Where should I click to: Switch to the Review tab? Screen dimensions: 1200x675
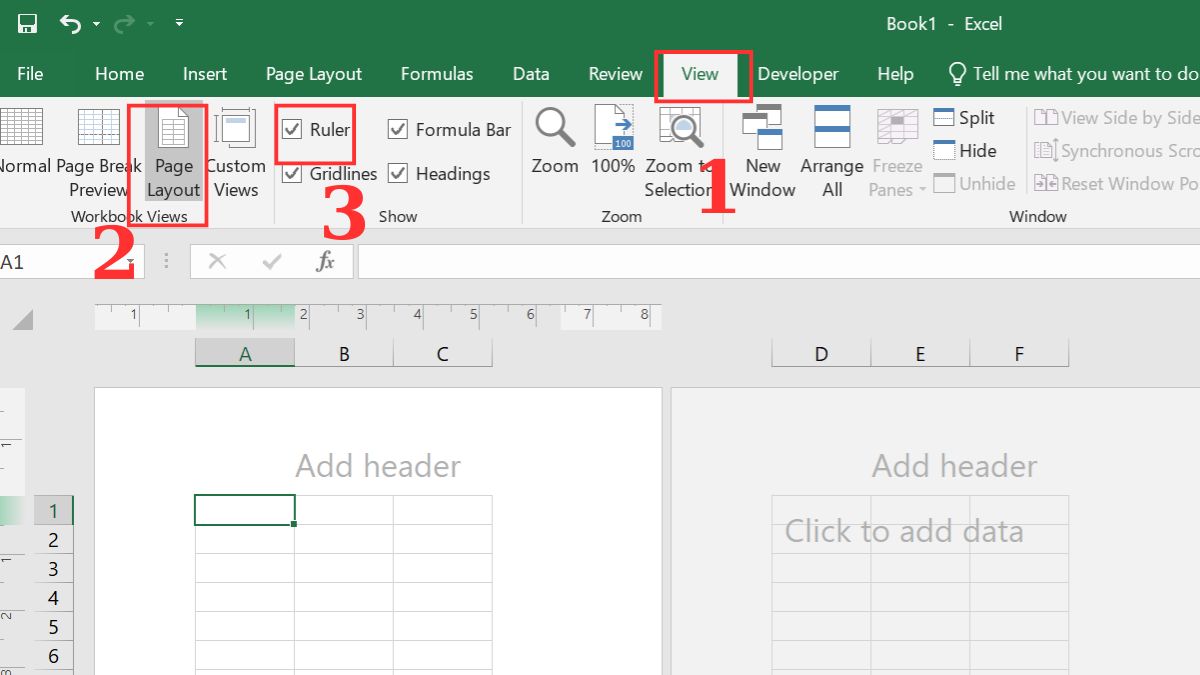click(x=615, y=74)
